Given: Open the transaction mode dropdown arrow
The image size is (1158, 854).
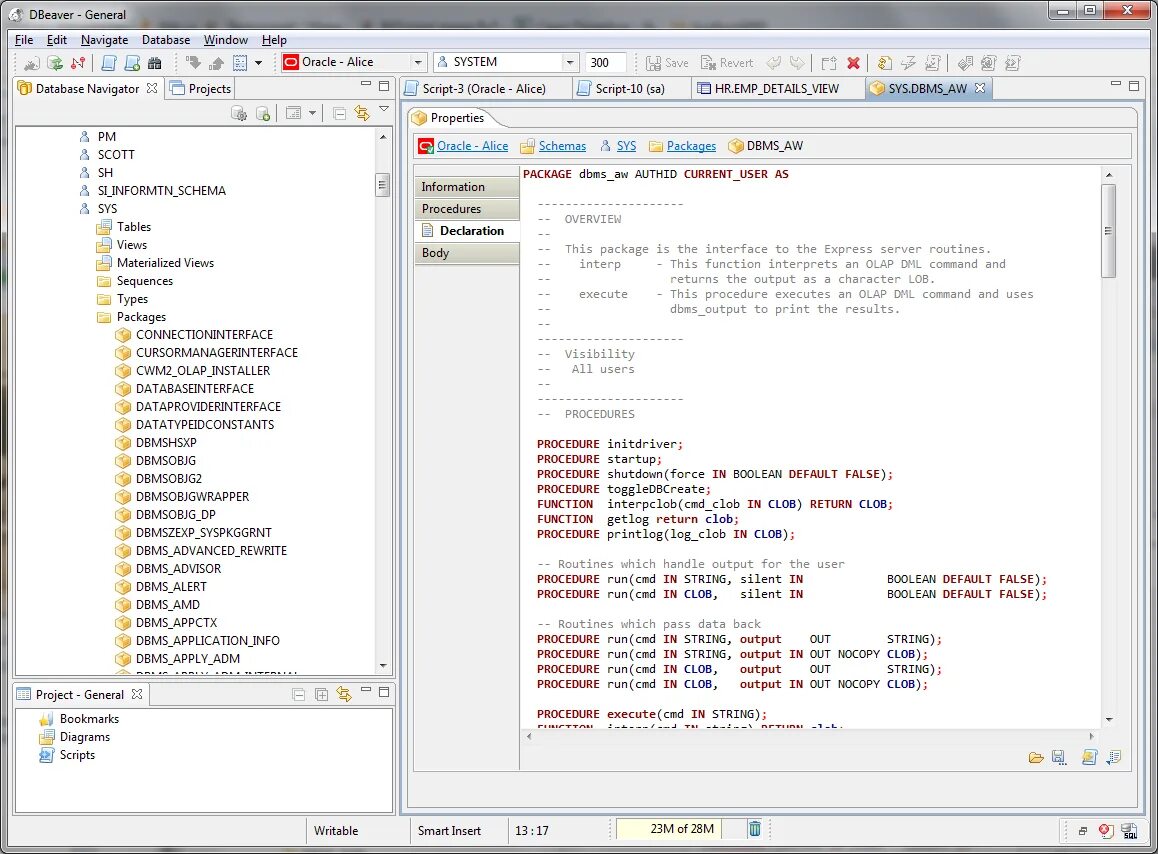Looking at the screenshot, I should pyautogui.click(x=258, y=63).
